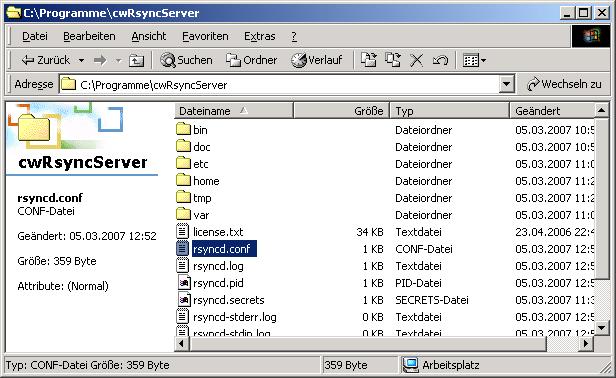Click the rsyncd-stderr.log file name
The image size is (616, 378).
235,317
